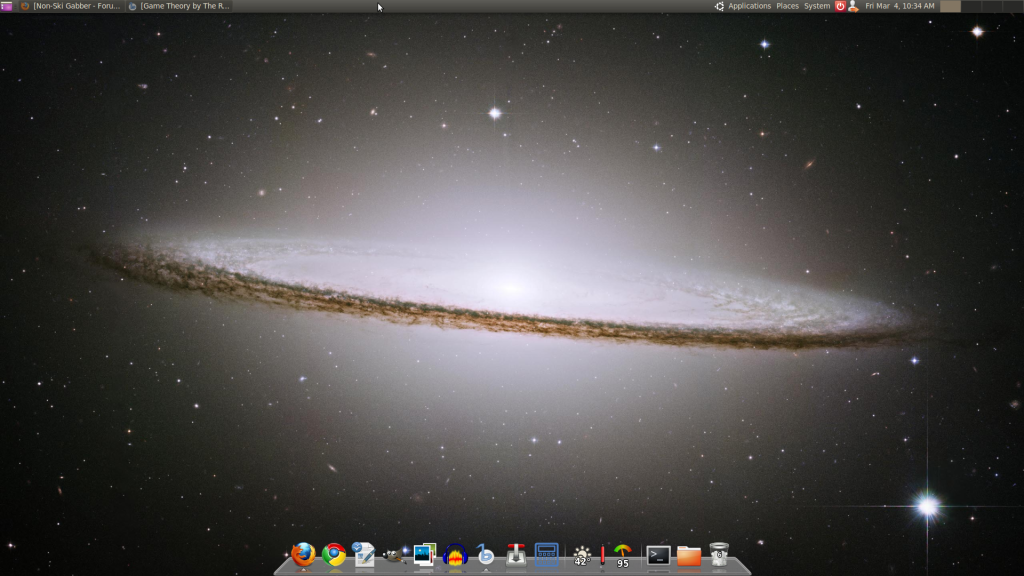Open the Applications menu

(751, 6)
